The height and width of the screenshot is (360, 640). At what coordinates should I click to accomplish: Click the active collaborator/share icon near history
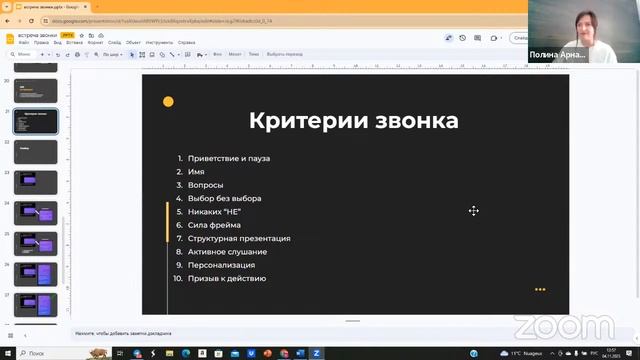(x=449, y=38)
